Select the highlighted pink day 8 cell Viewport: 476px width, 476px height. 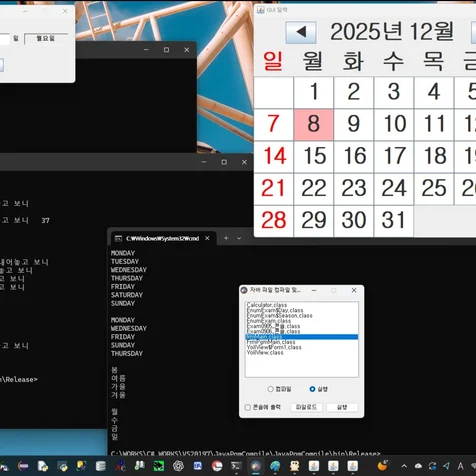(x=314, y=124)
